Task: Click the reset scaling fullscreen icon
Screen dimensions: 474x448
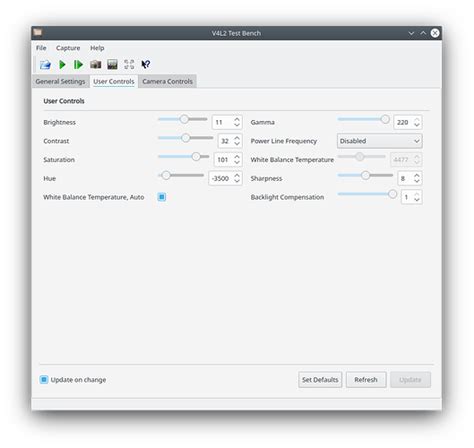Action: [x=129, y=64]
